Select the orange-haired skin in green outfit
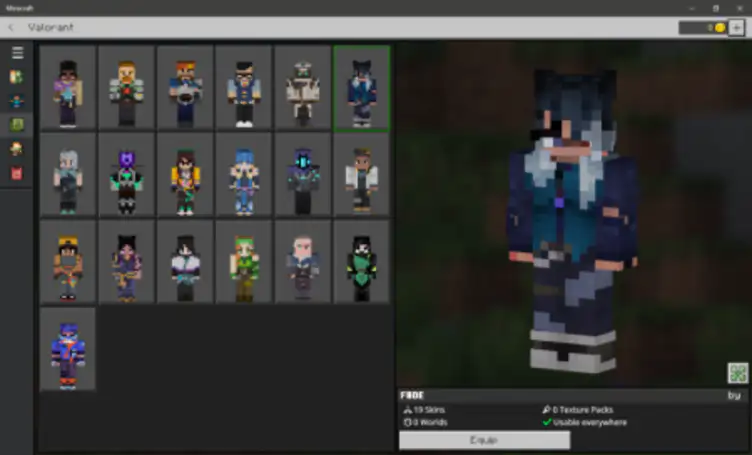752x455 pixels. click(x=244, y=262)
